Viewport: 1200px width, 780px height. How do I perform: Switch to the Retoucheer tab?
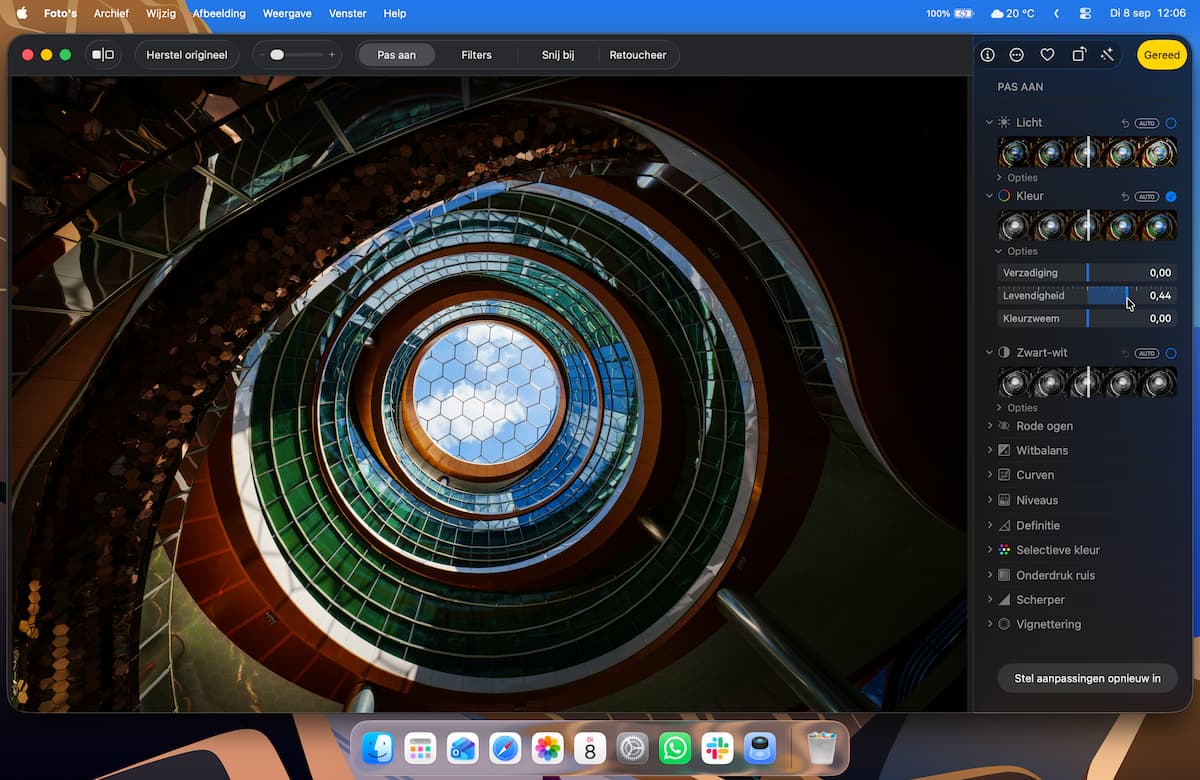(x=638, y=55)
